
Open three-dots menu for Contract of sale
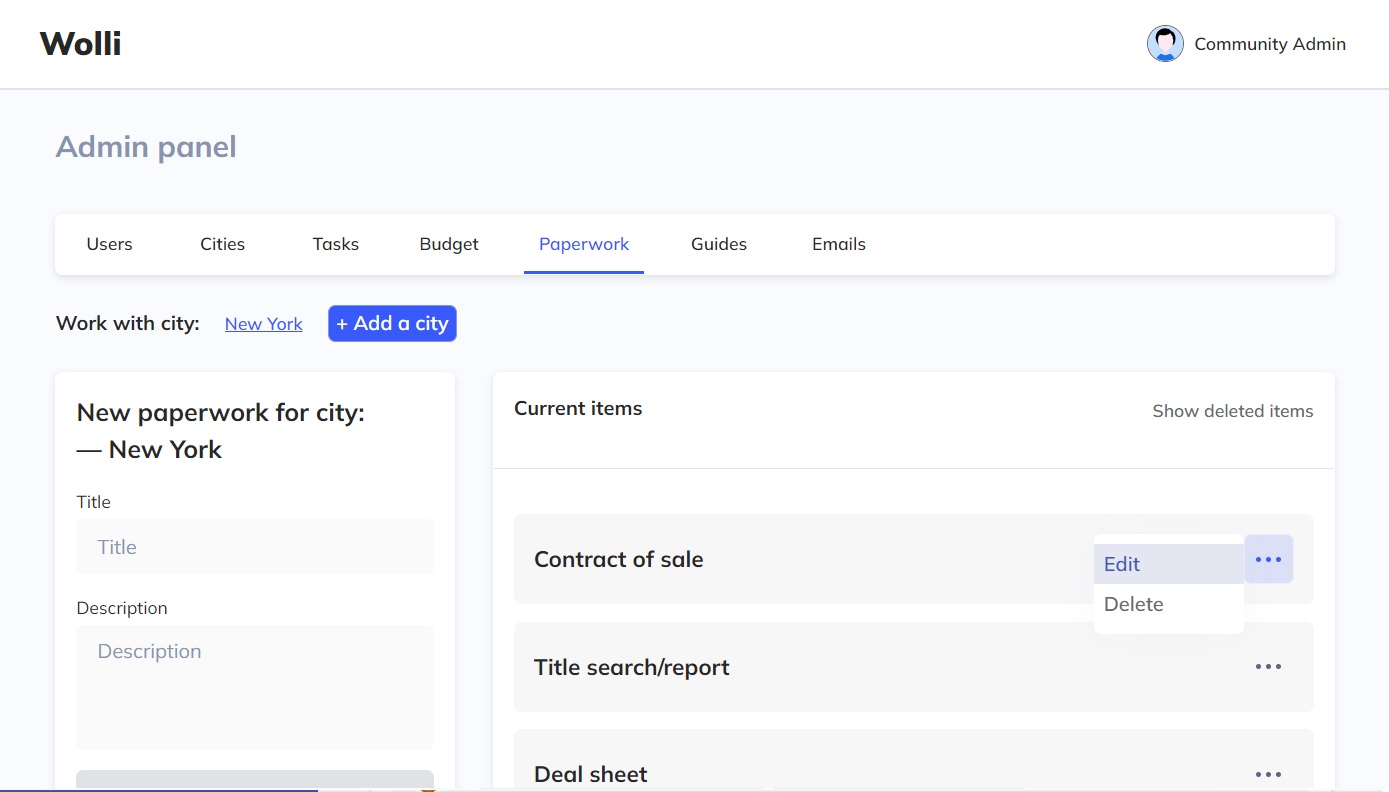(1268, 559)
